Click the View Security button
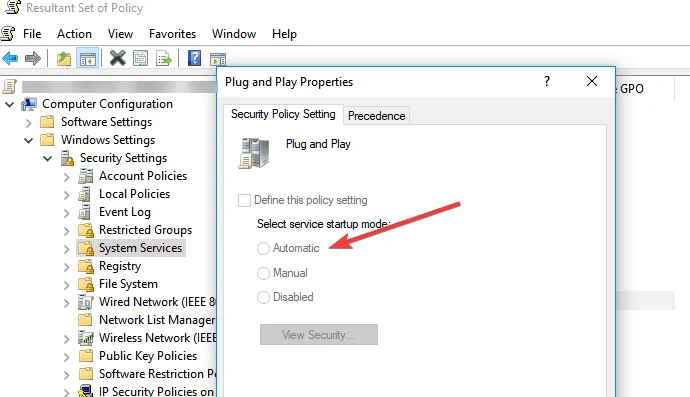Screen dimensions: 690x397 319,335
